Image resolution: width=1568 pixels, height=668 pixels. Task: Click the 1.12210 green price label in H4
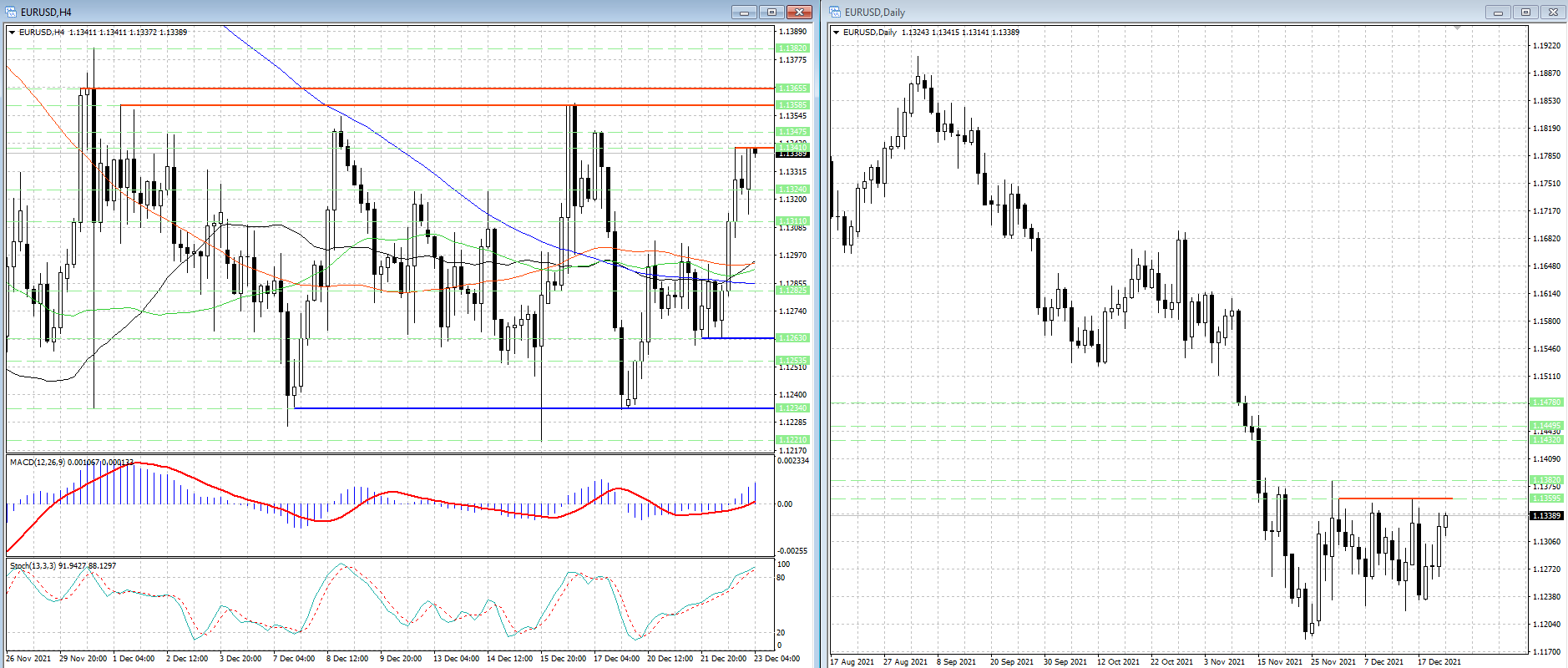point(792,440)
